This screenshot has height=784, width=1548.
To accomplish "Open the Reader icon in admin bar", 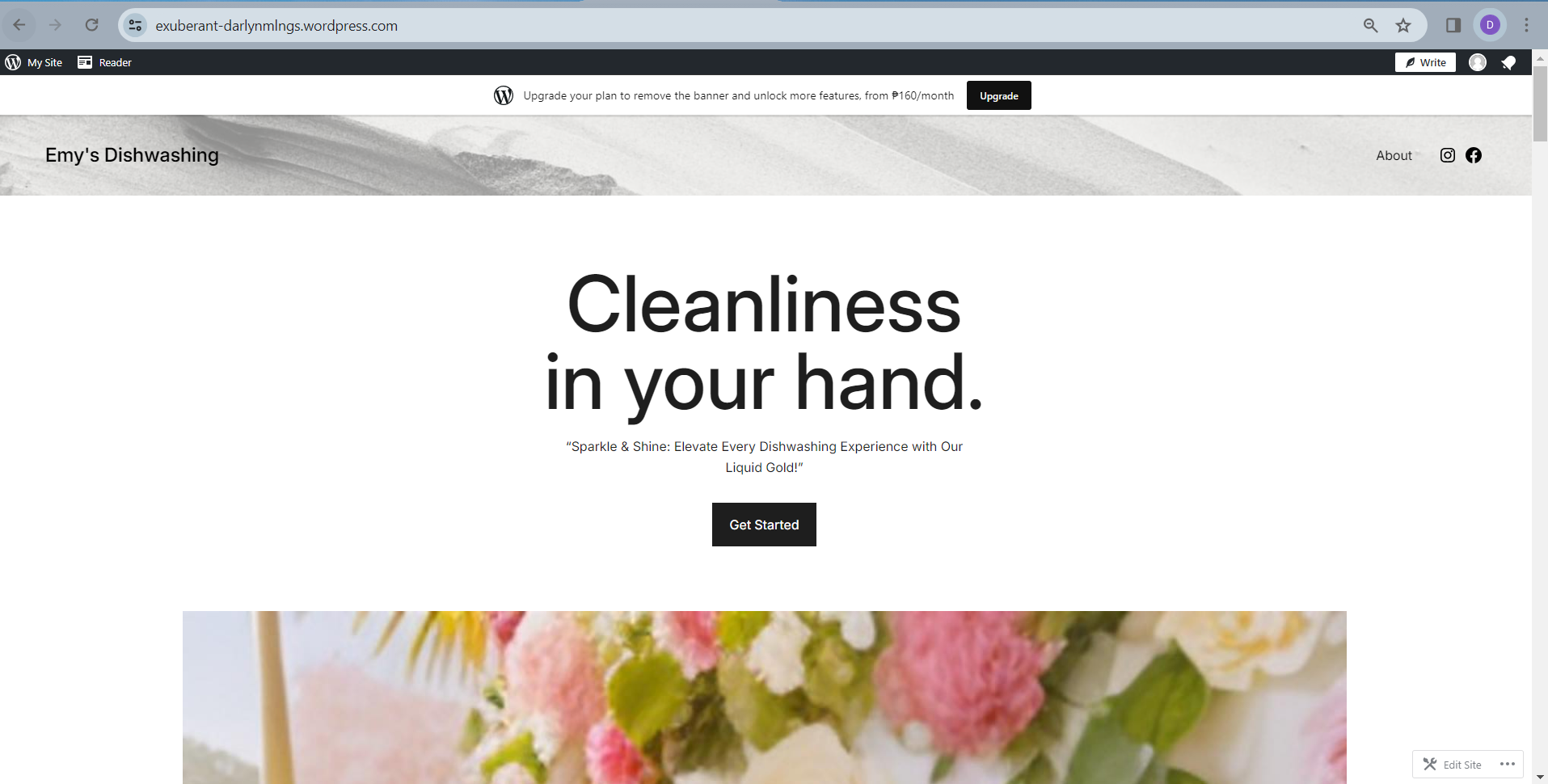I will click(x=85, y=62).
